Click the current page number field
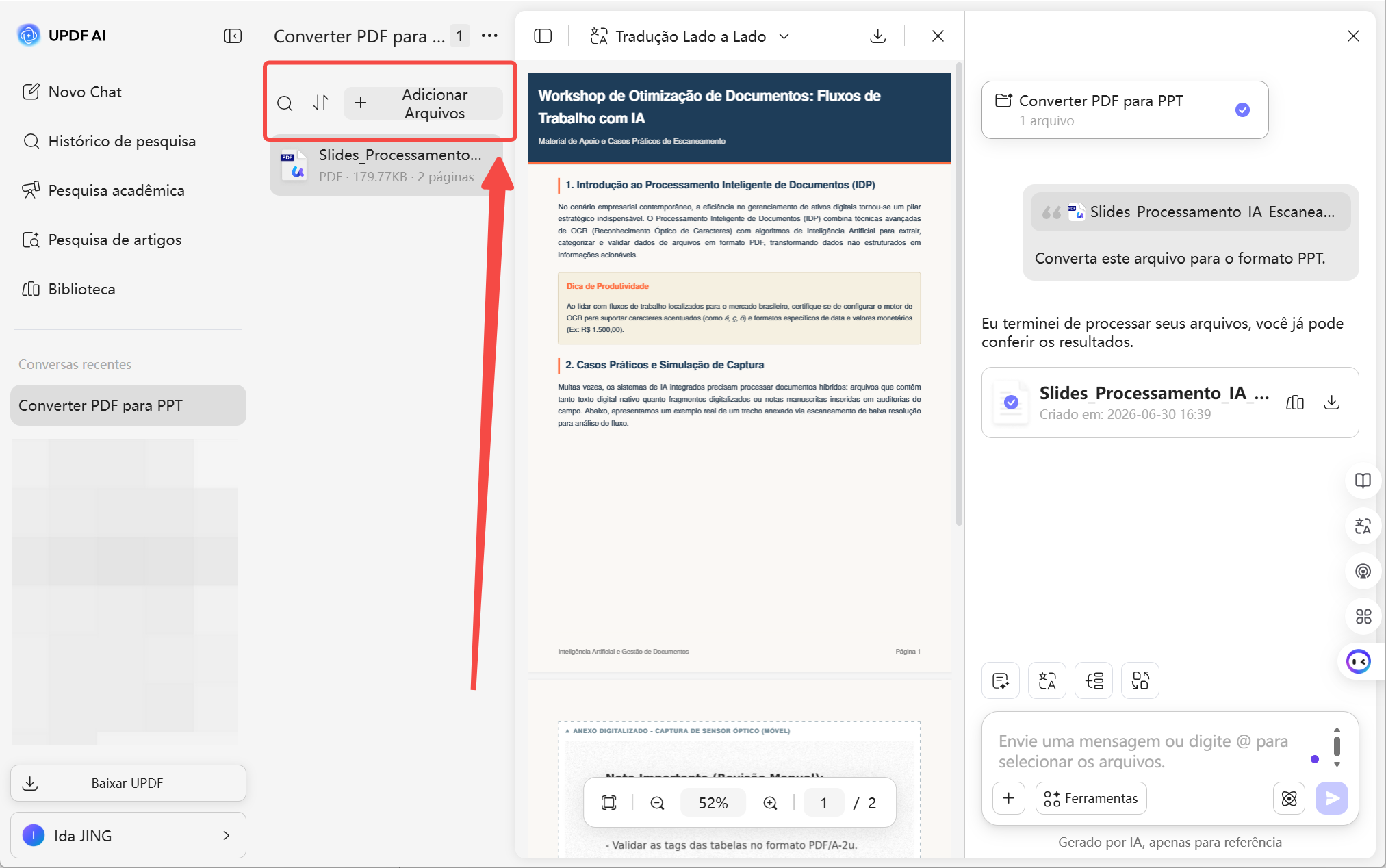1386x868 pixels. 823,803
